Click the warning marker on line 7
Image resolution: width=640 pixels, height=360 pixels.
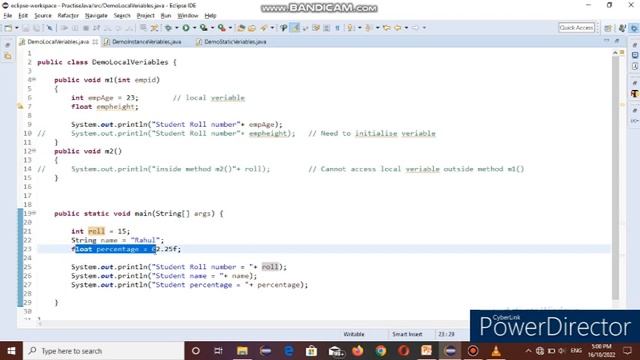point(20,107)
